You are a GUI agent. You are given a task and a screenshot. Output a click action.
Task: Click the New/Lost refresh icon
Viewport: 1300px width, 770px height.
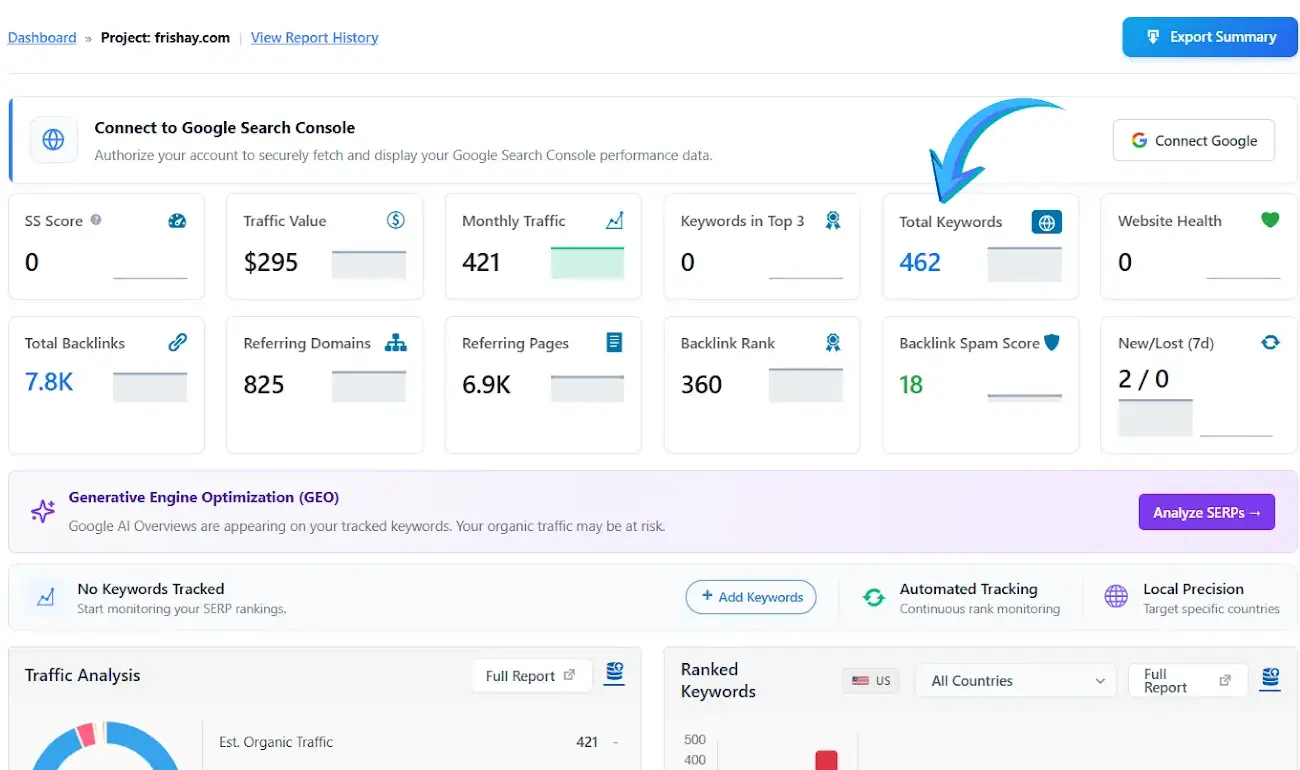(x=1270, y=343)
